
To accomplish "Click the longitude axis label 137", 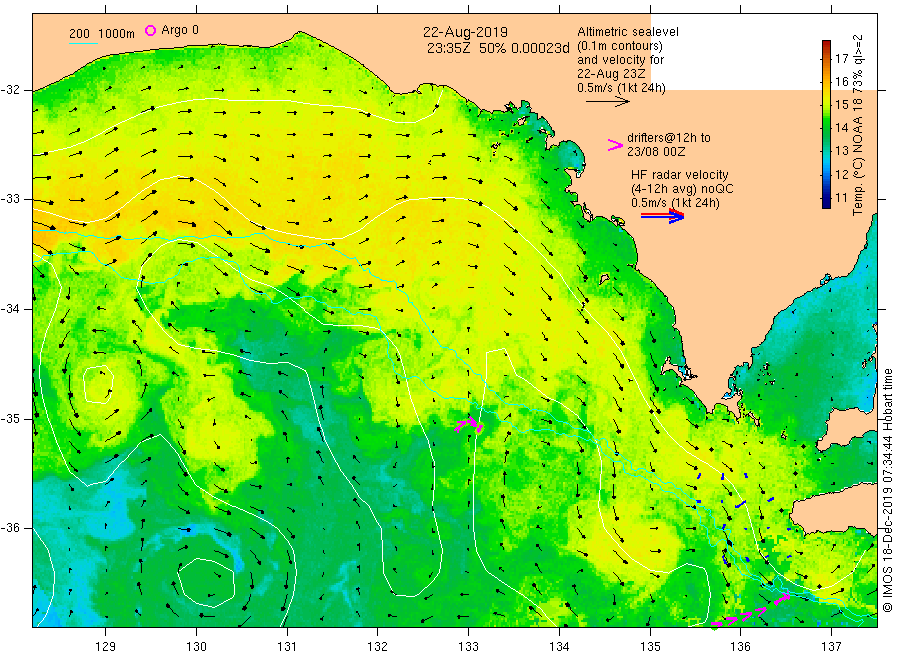I will click(831, 647).
